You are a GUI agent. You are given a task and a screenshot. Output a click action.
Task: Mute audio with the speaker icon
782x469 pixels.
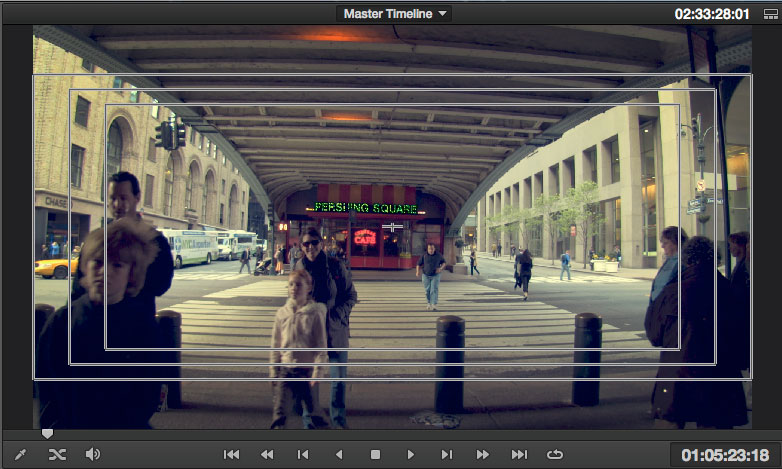(93, 454)
